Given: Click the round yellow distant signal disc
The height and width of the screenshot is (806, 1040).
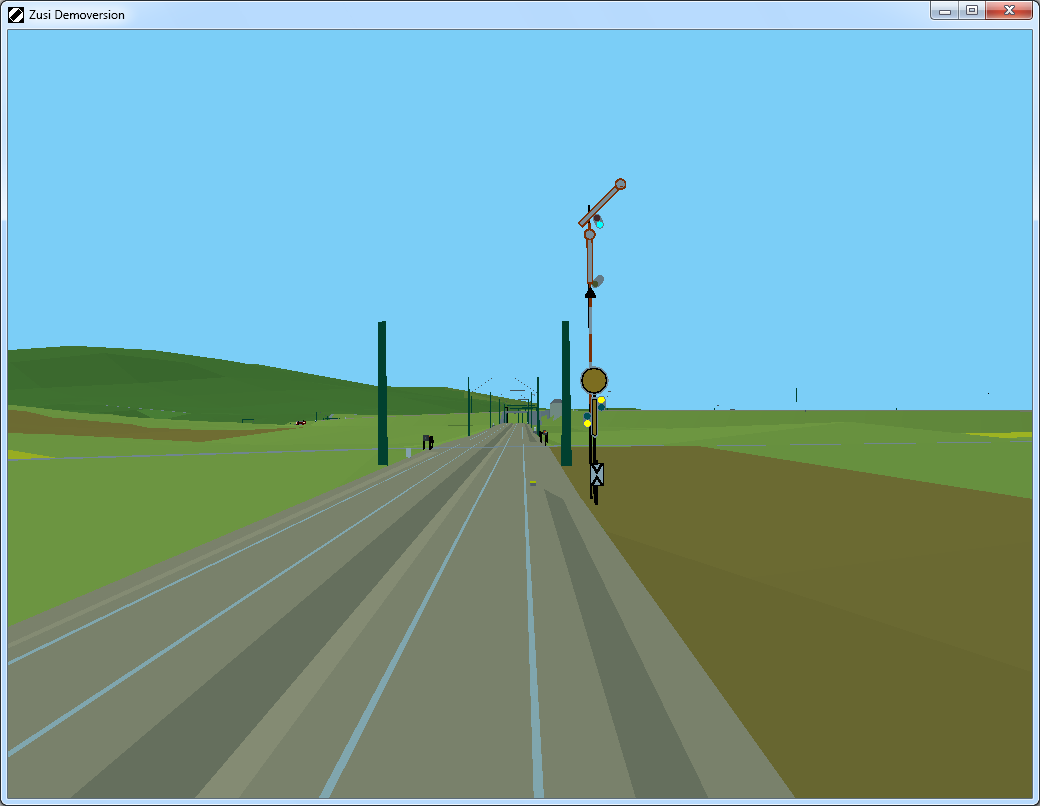Looking at the screenshot, I should tap(594, 381).
